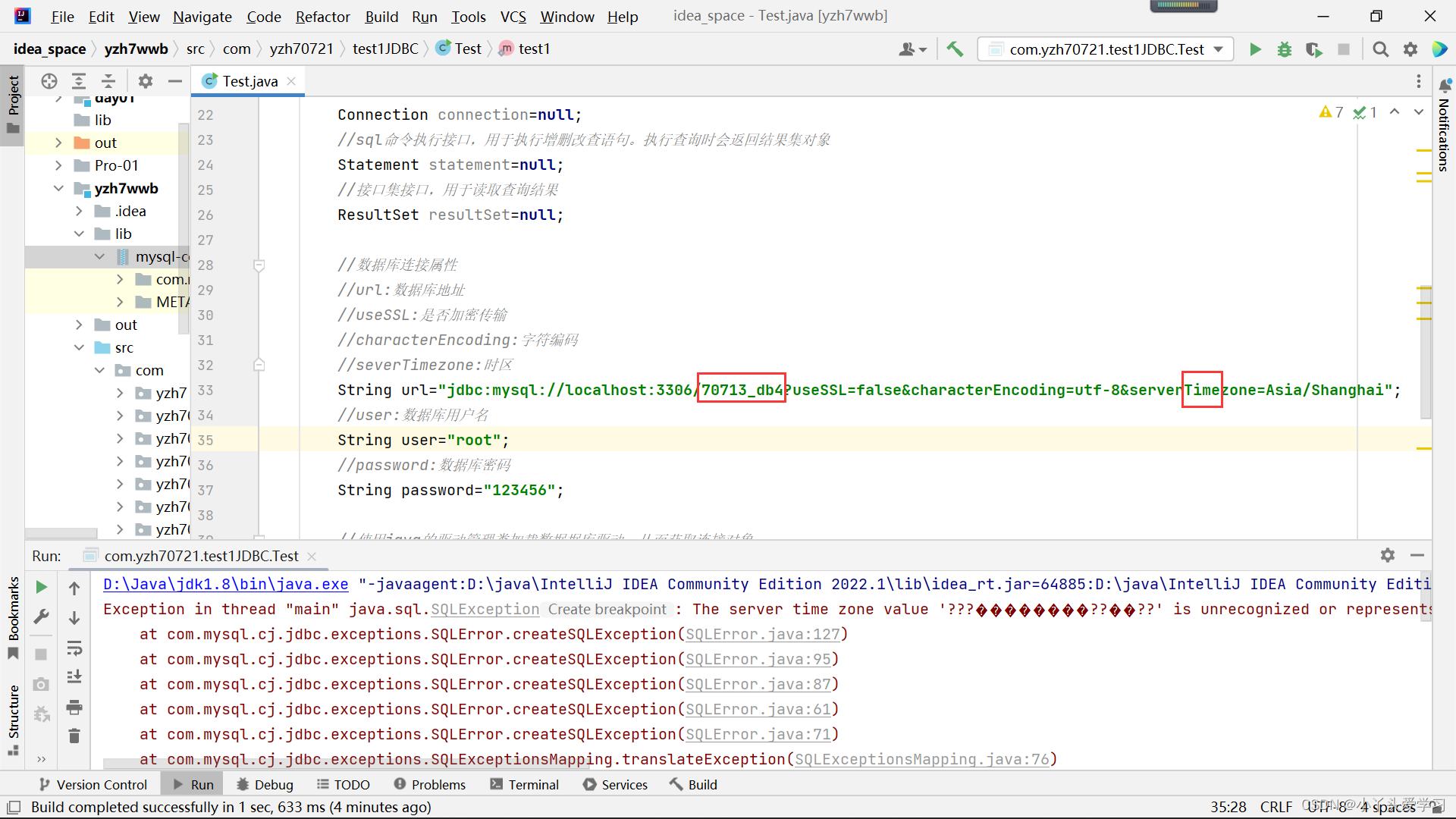Screen dimensions: 1456x819
Task: Follow the D:\Java\jdk1.8\bin\java.exe link
Action: tap(226, 584)
